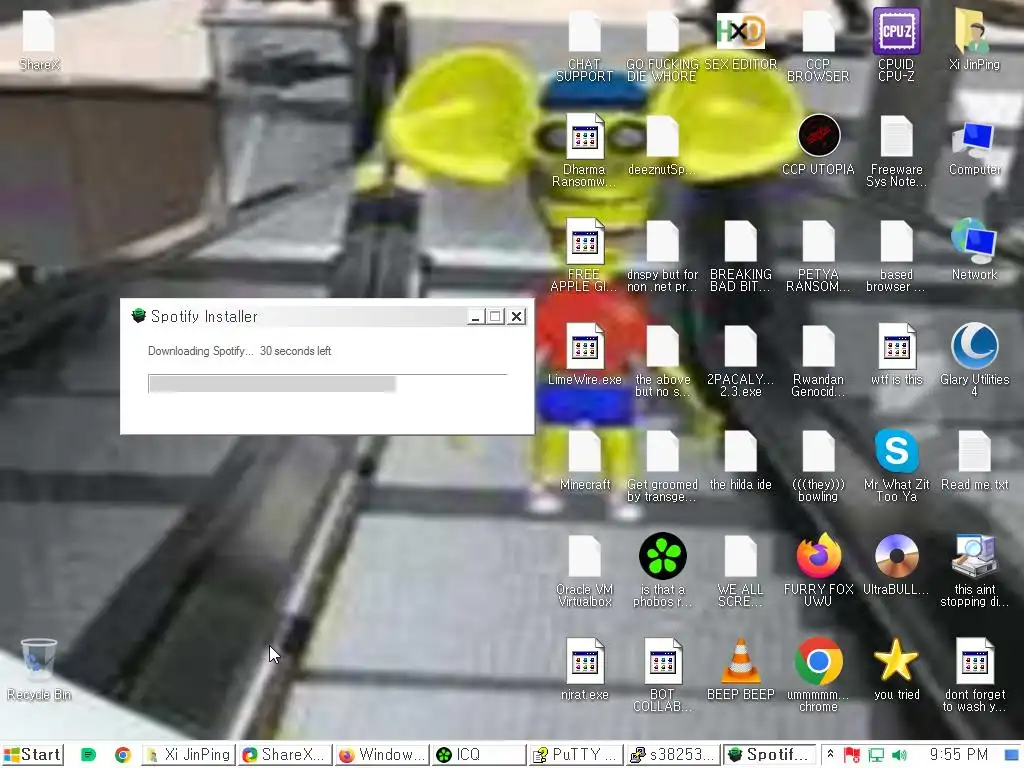Minimize the Spotify Installer window
The width and height of the screenshot is (1024, 768).
(476, 317)
